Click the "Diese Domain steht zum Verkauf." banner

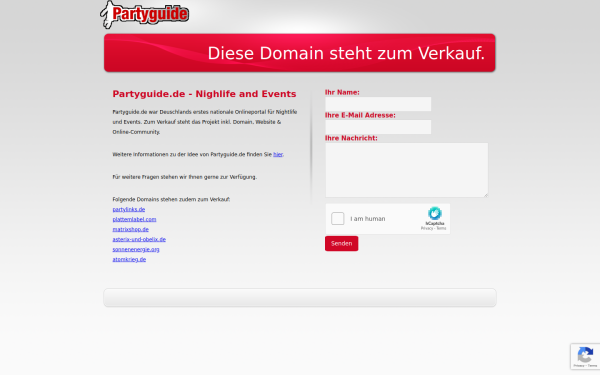click(300, 53)
